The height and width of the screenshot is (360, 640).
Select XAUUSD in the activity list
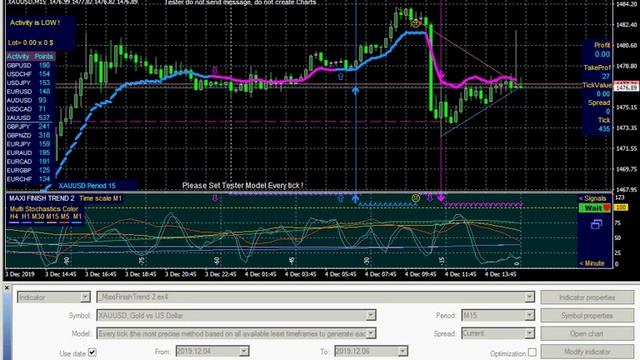19,118
